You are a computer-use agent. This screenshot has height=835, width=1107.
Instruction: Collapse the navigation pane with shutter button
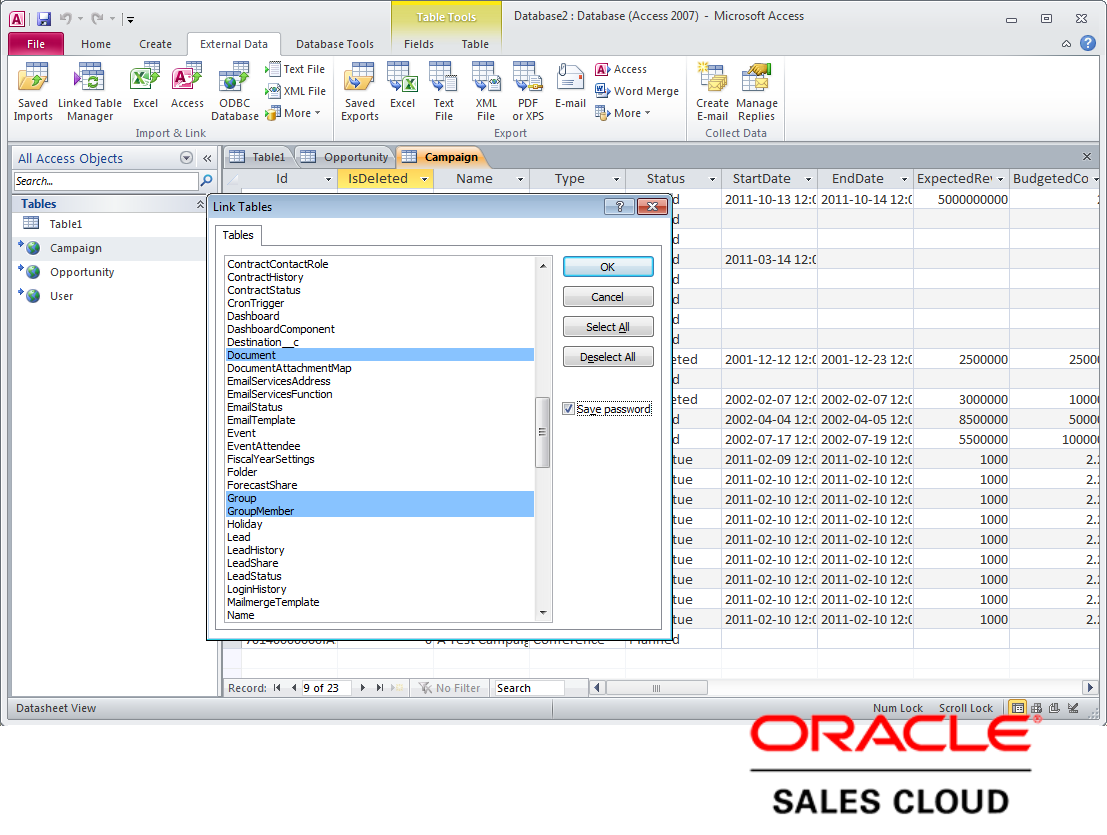pos(208,158)
